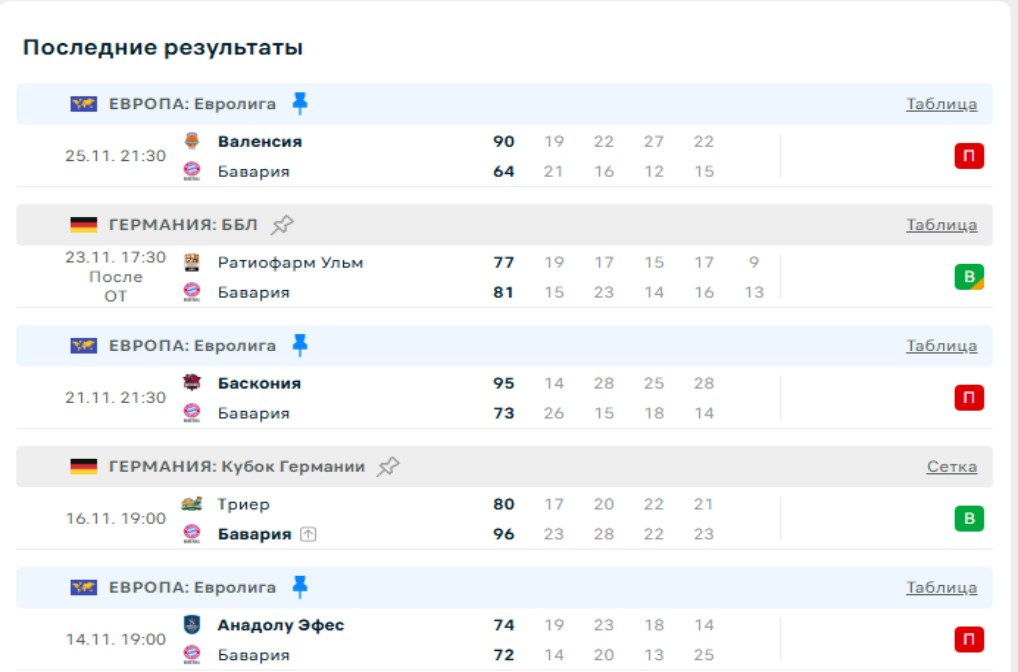
Task: Click the red loss badge for Валенсия match
Action: tap(968, 156)
